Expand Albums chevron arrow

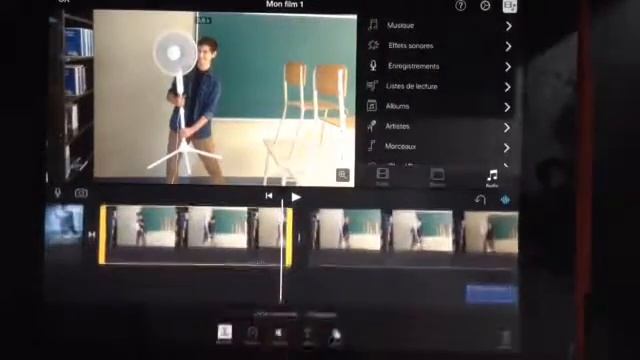point(507,107)
